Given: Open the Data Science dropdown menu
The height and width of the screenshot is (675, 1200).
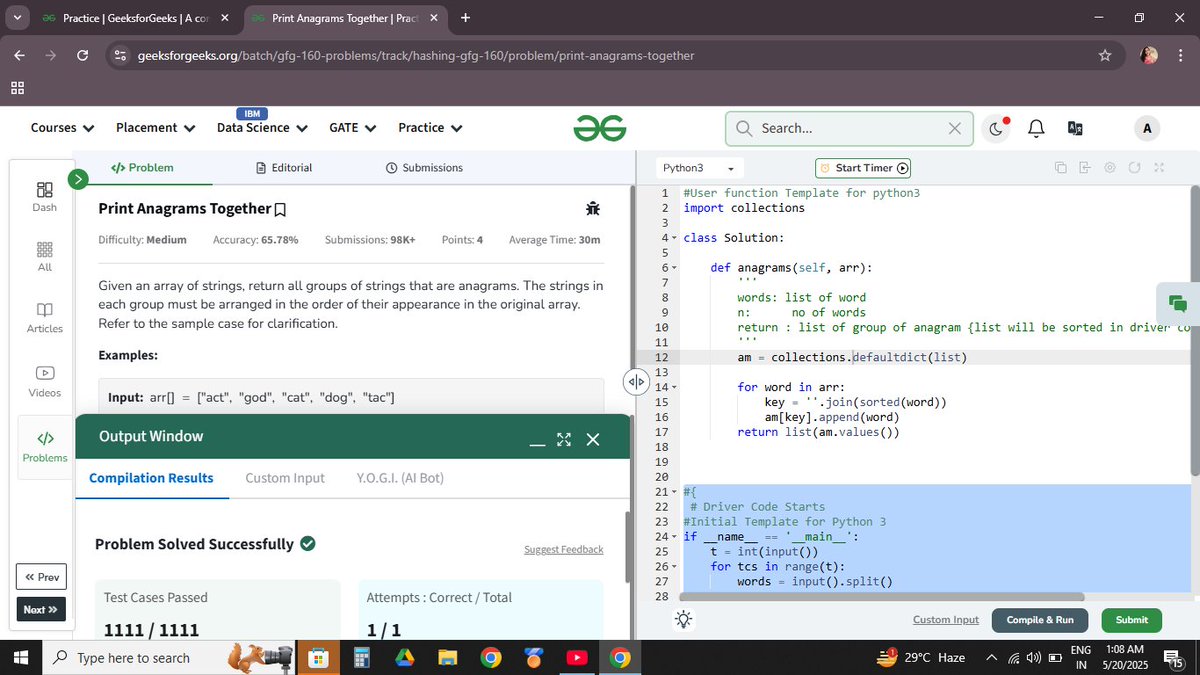Looking at the screenshot, I should click(262, 128).
